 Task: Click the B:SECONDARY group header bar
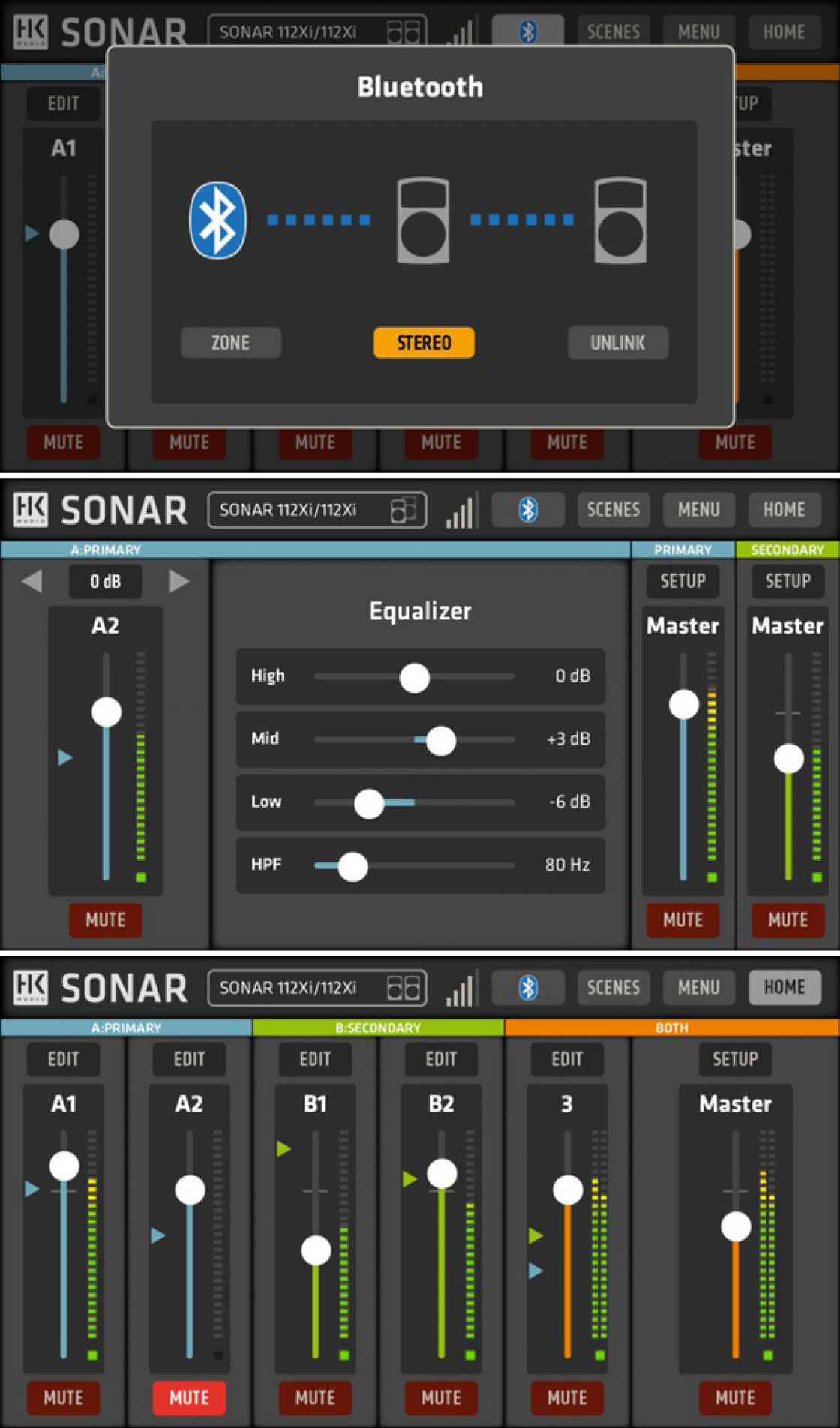tap(378, 1027)
